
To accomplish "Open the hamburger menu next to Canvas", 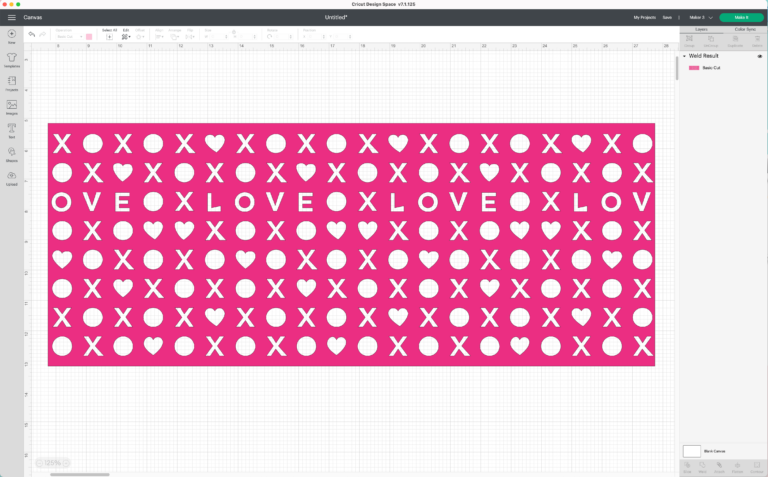I will [12, 17].
